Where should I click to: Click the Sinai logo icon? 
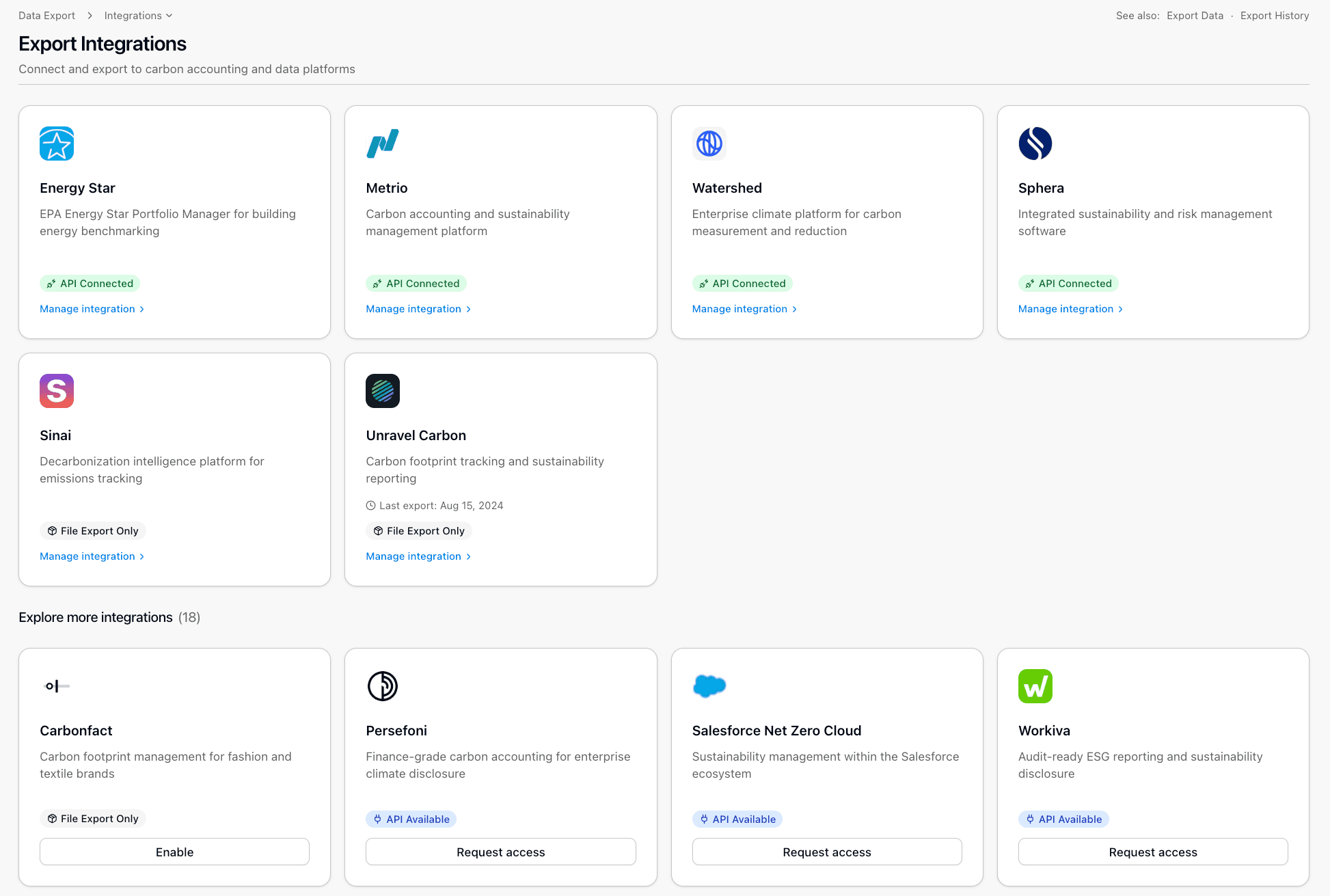(57, 391)
